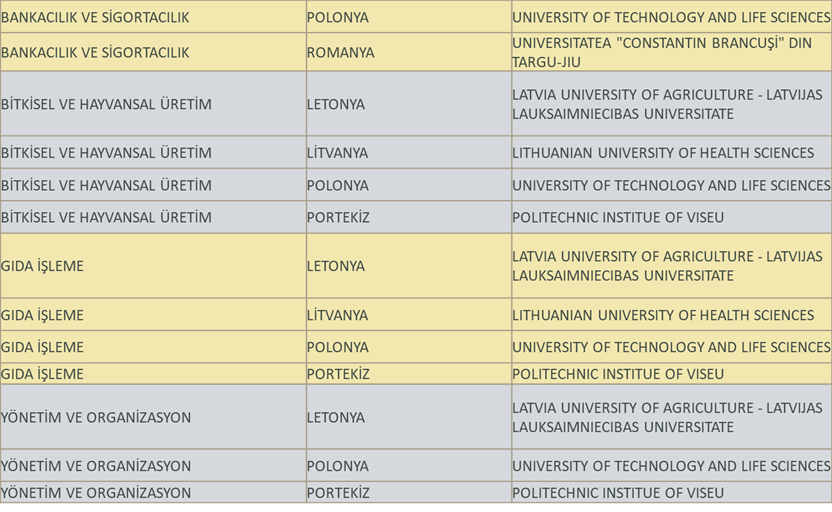Click Bitkisel ve Hayvansal Üretim in the Polonya row

pos(106,185)
